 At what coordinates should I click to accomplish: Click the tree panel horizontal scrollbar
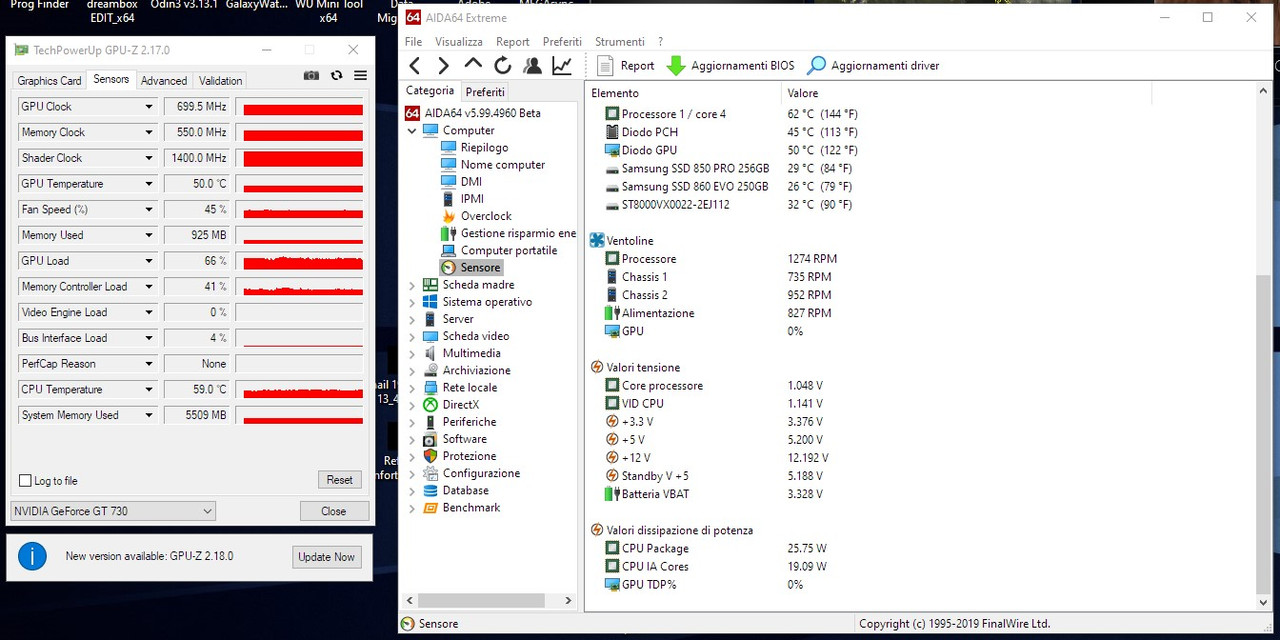[x=480, y=601]
